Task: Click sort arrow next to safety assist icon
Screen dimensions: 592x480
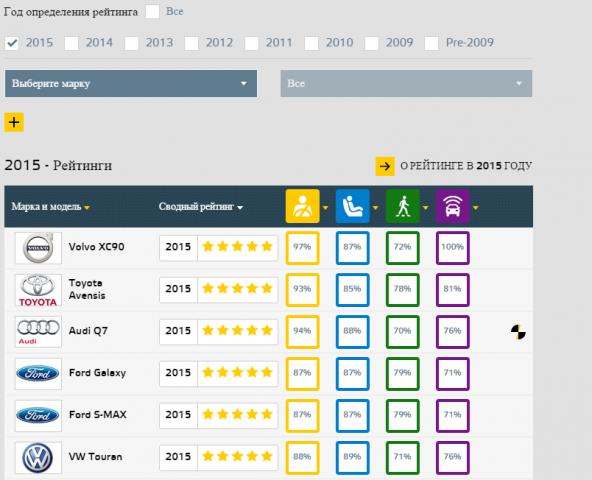Action: [x=476, y=207]
